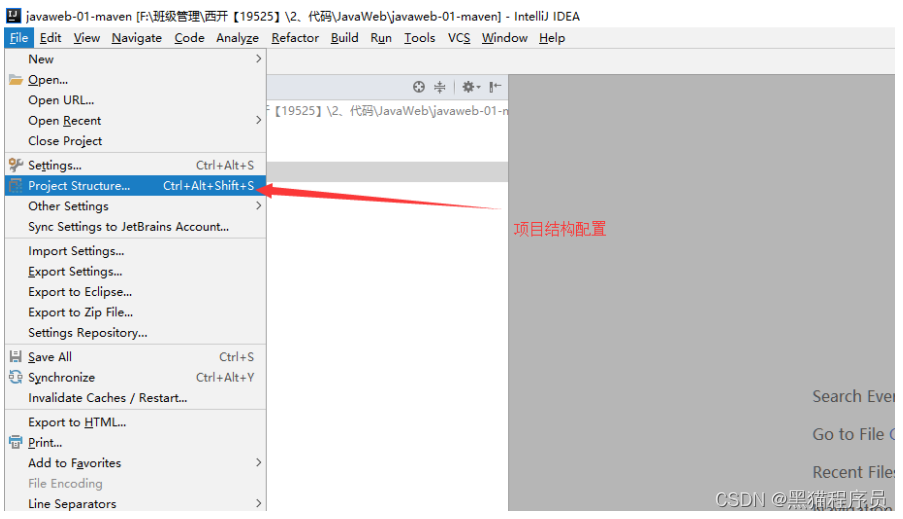Viewport: 903px width, 519px height.
Task: Click the IntelliJ IDEA title bar logo
Action: [13, 16]
